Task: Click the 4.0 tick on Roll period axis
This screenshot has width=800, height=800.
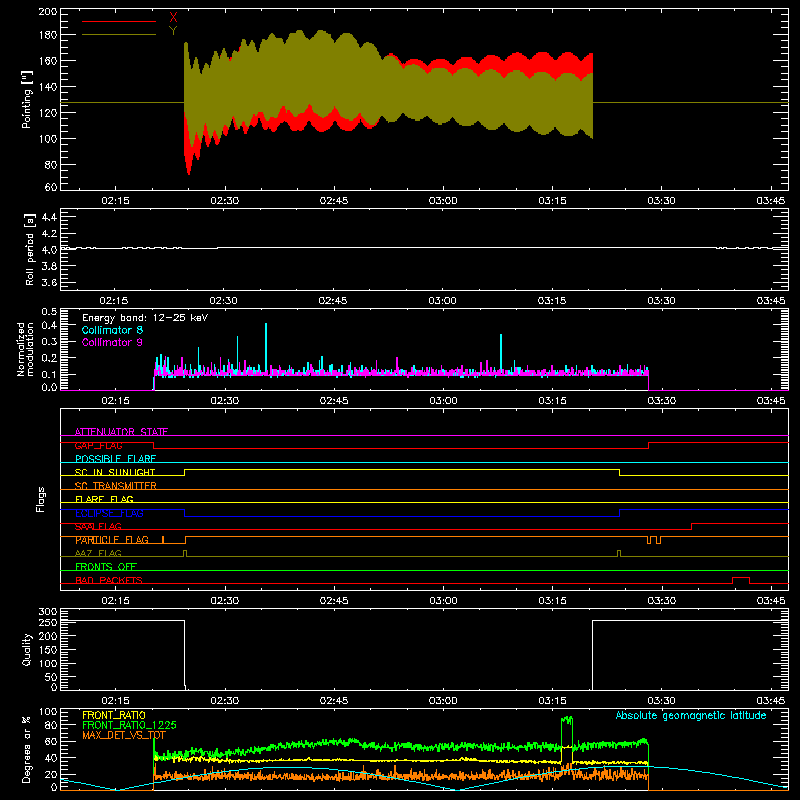Action: 49,250
